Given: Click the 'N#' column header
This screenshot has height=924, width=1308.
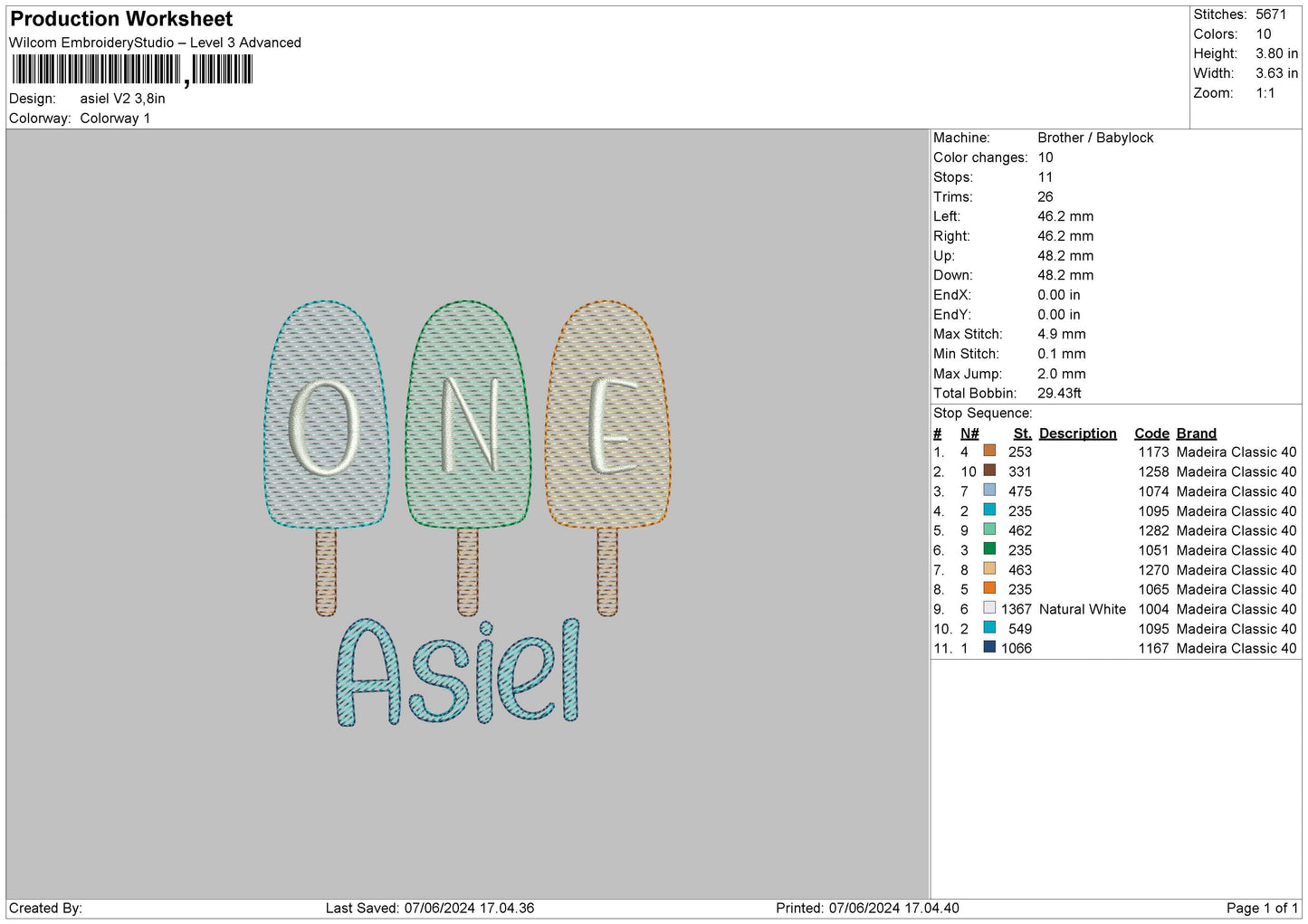Looking at the screenshot, I should click(x=969, y=433).
